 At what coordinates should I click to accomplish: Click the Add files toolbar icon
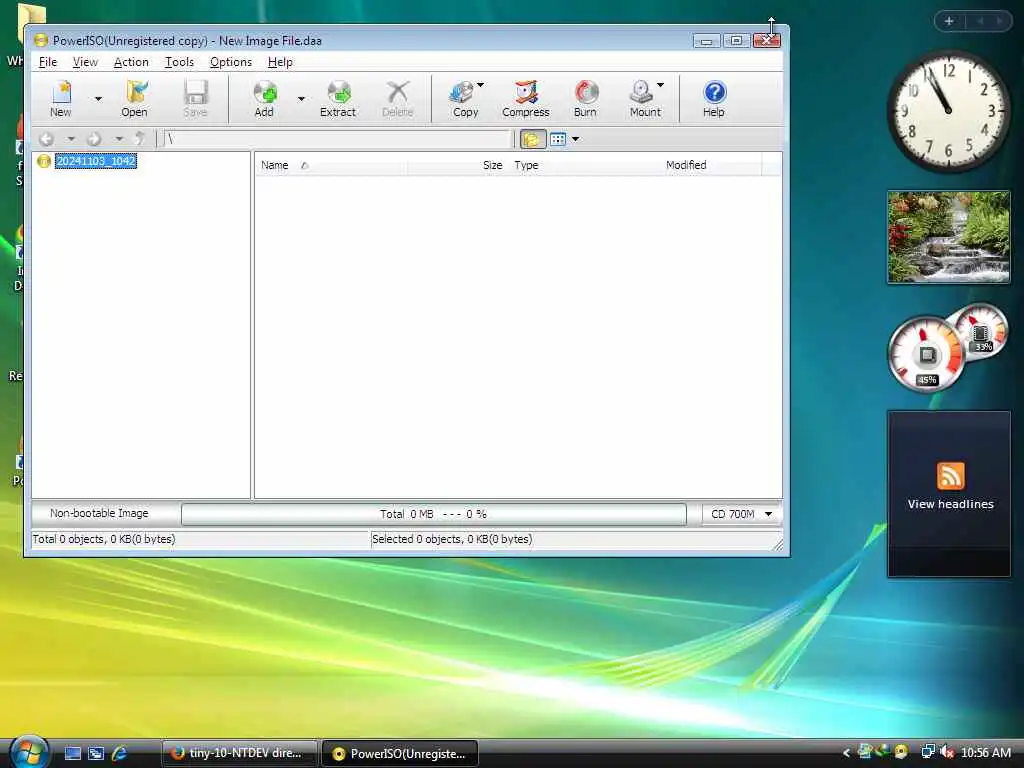(264, 99)
